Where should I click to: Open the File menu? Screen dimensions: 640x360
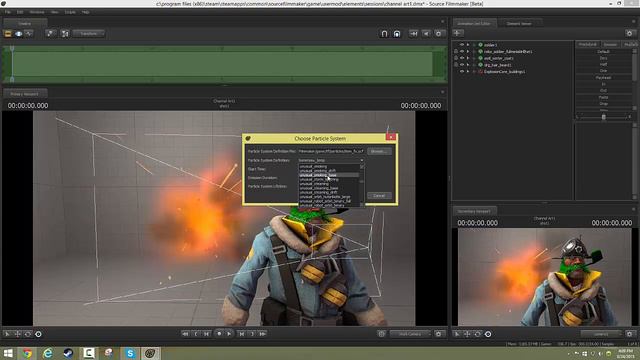coord(8,12)
